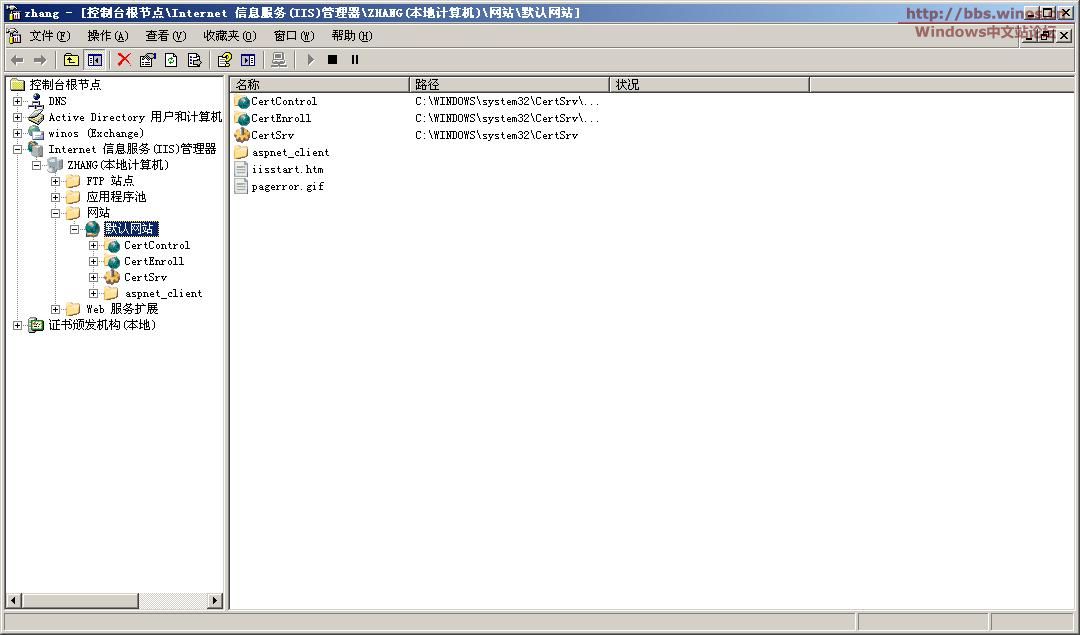Pause the website with the Pause button
This screenshot has height=635, width=1080.
pyautogui.click(x=355, y=60)
